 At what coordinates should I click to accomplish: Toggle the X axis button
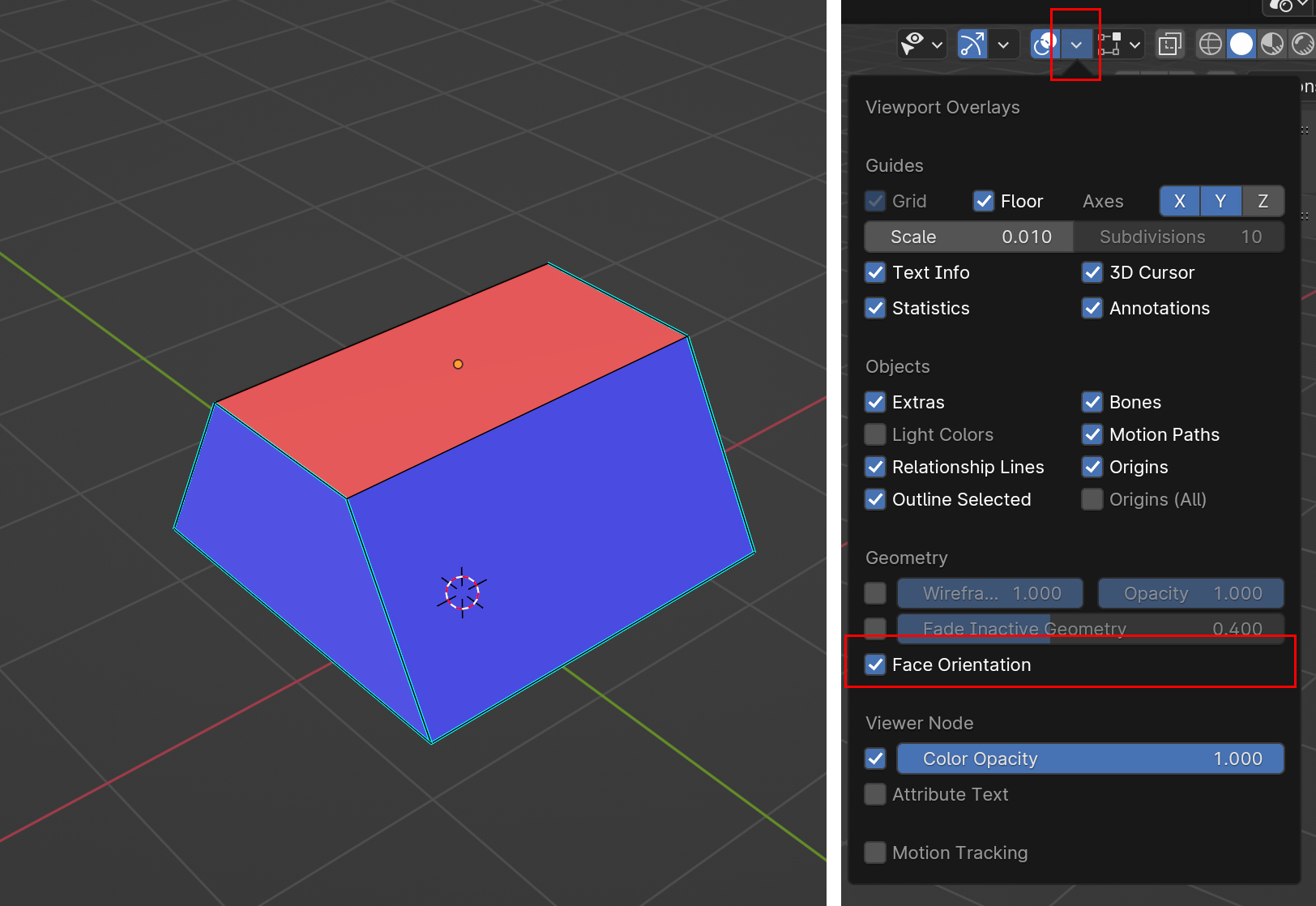tap(1180, 201)
